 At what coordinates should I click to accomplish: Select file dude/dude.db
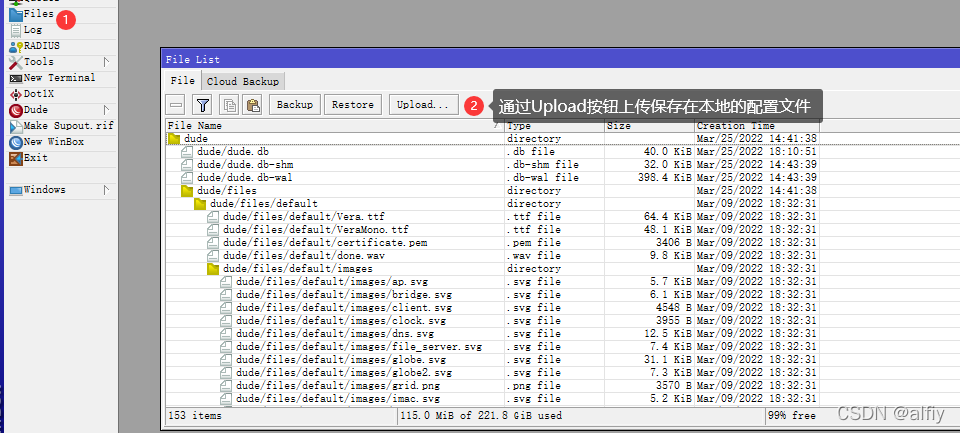(x=492, y=151)
